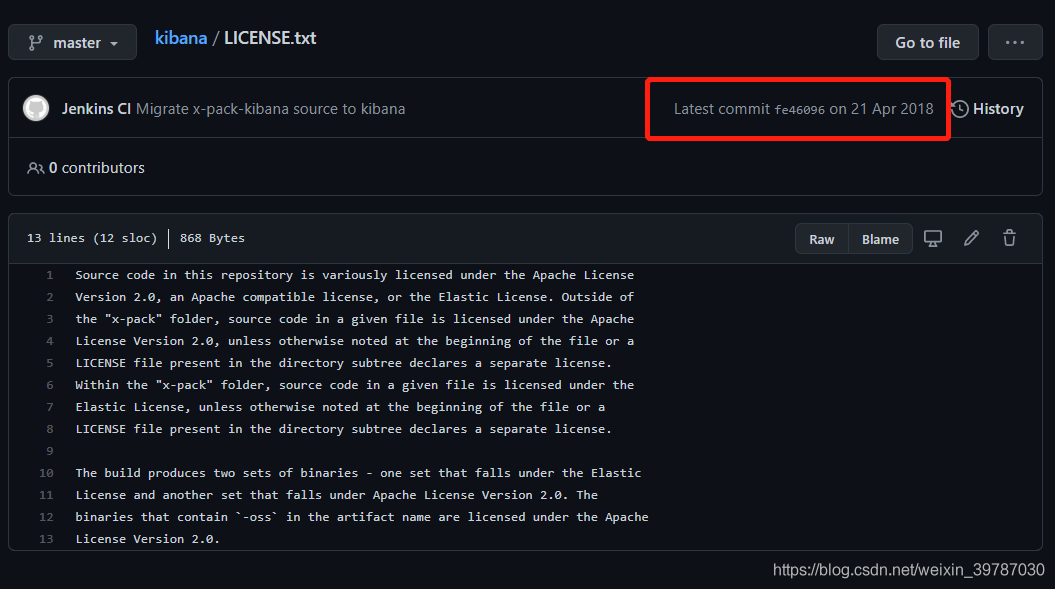Image resolution: width=1055 pixels, height=589 pixels.
Task: Click the Jenkins CI avatar image
Action: 36,108
